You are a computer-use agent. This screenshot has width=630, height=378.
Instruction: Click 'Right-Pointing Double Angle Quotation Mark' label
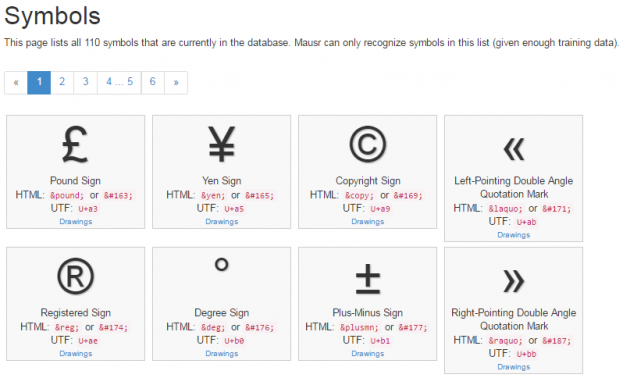click(513, 319)
